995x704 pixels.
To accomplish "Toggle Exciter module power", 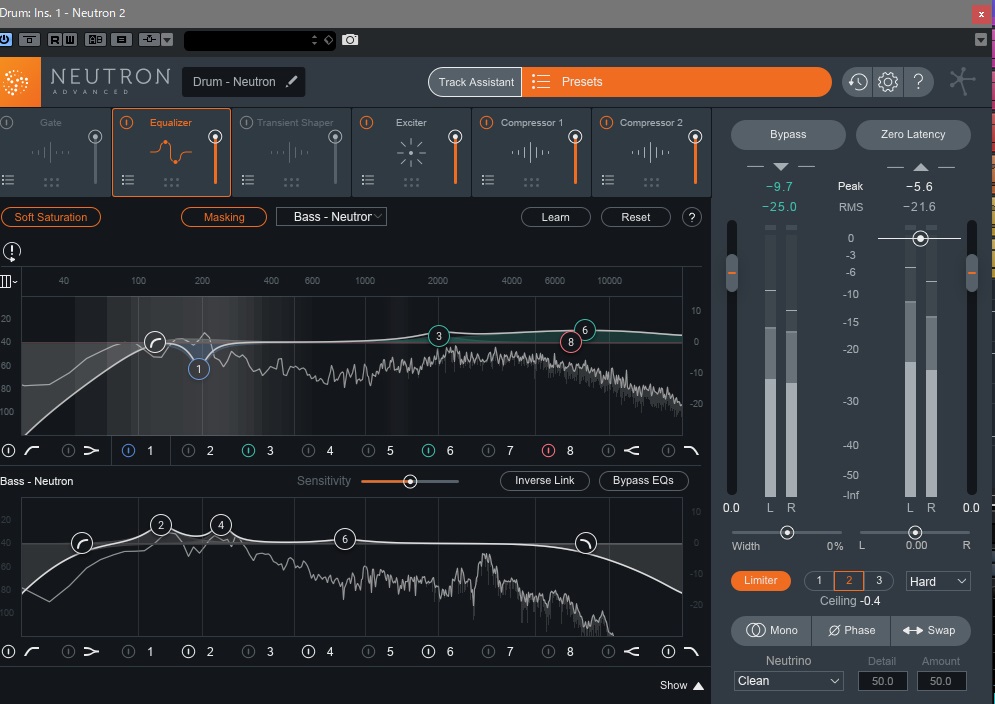I will click(x=366, y=123).
